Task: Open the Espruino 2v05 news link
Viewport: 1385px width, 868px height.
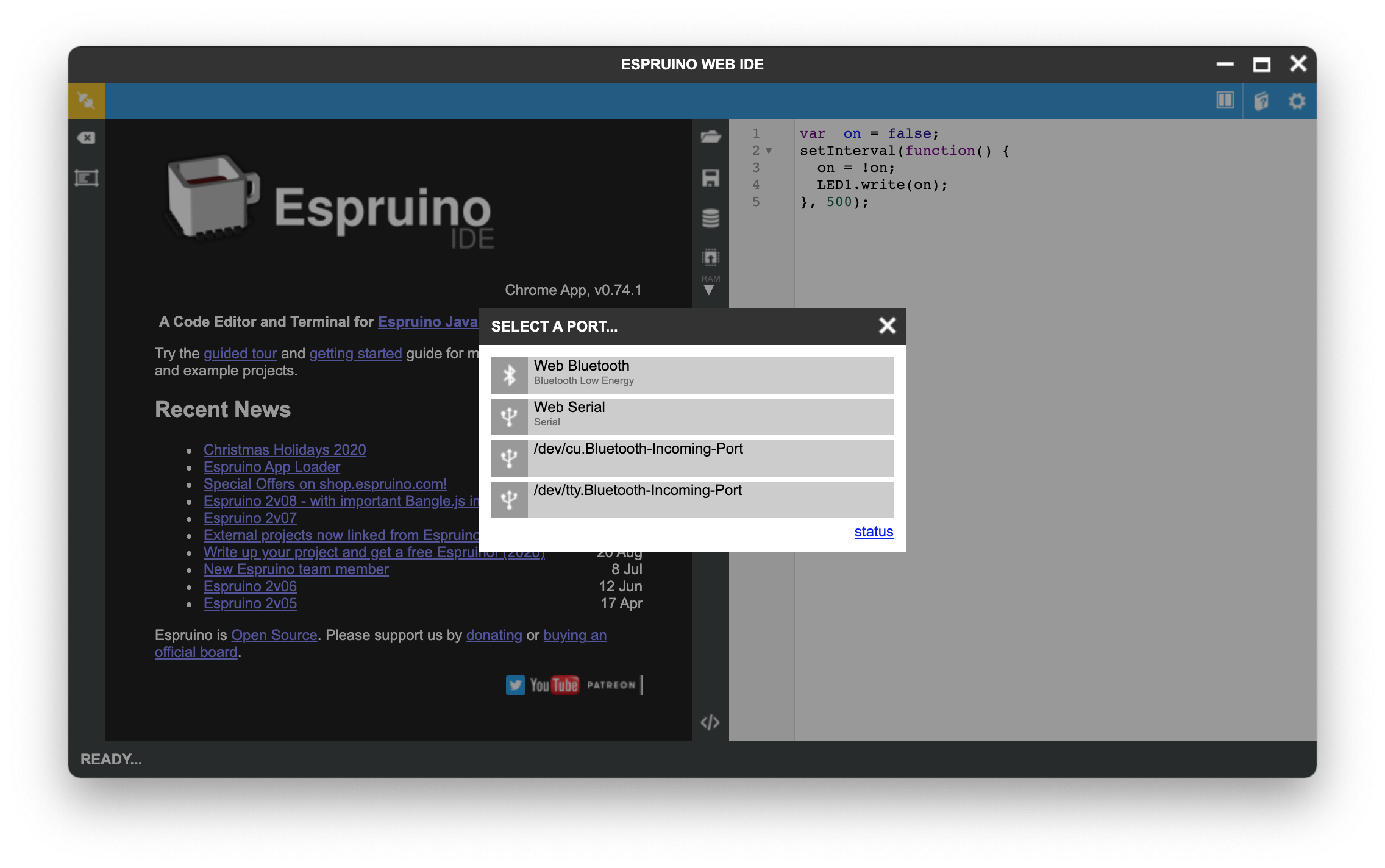Action: point(250,603)
